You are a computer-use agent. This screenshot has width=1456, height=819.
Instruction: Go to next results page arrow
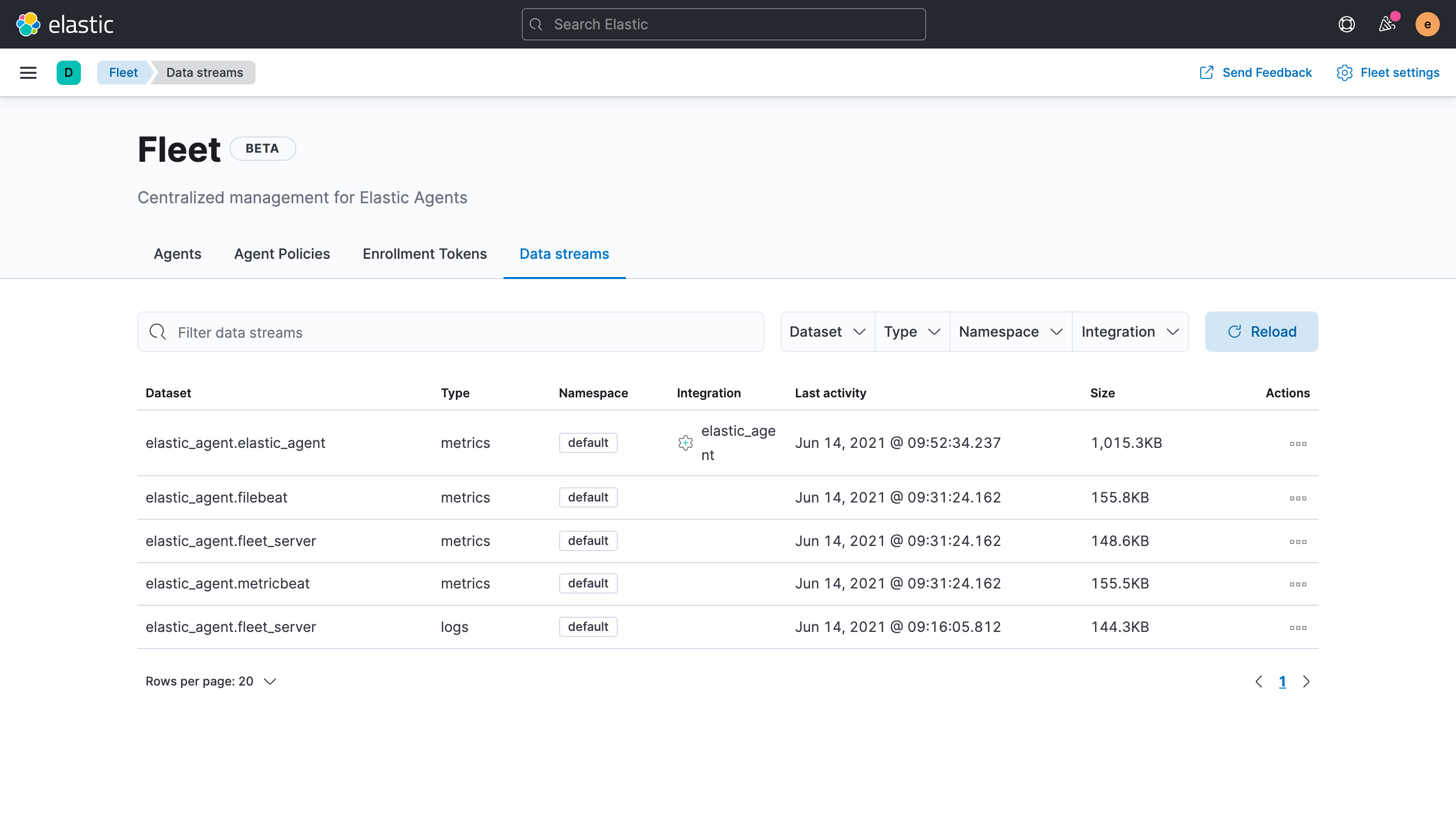(1306, 681)
